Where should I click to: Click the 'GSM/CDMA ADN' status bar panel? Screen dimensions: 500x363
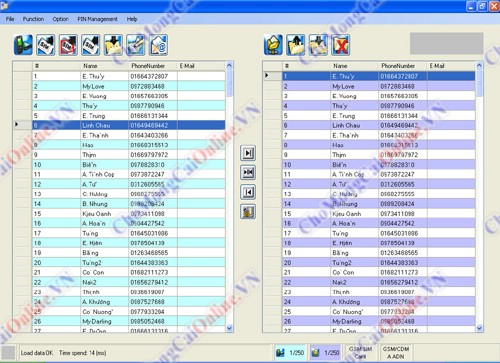[x=396, y=352]
